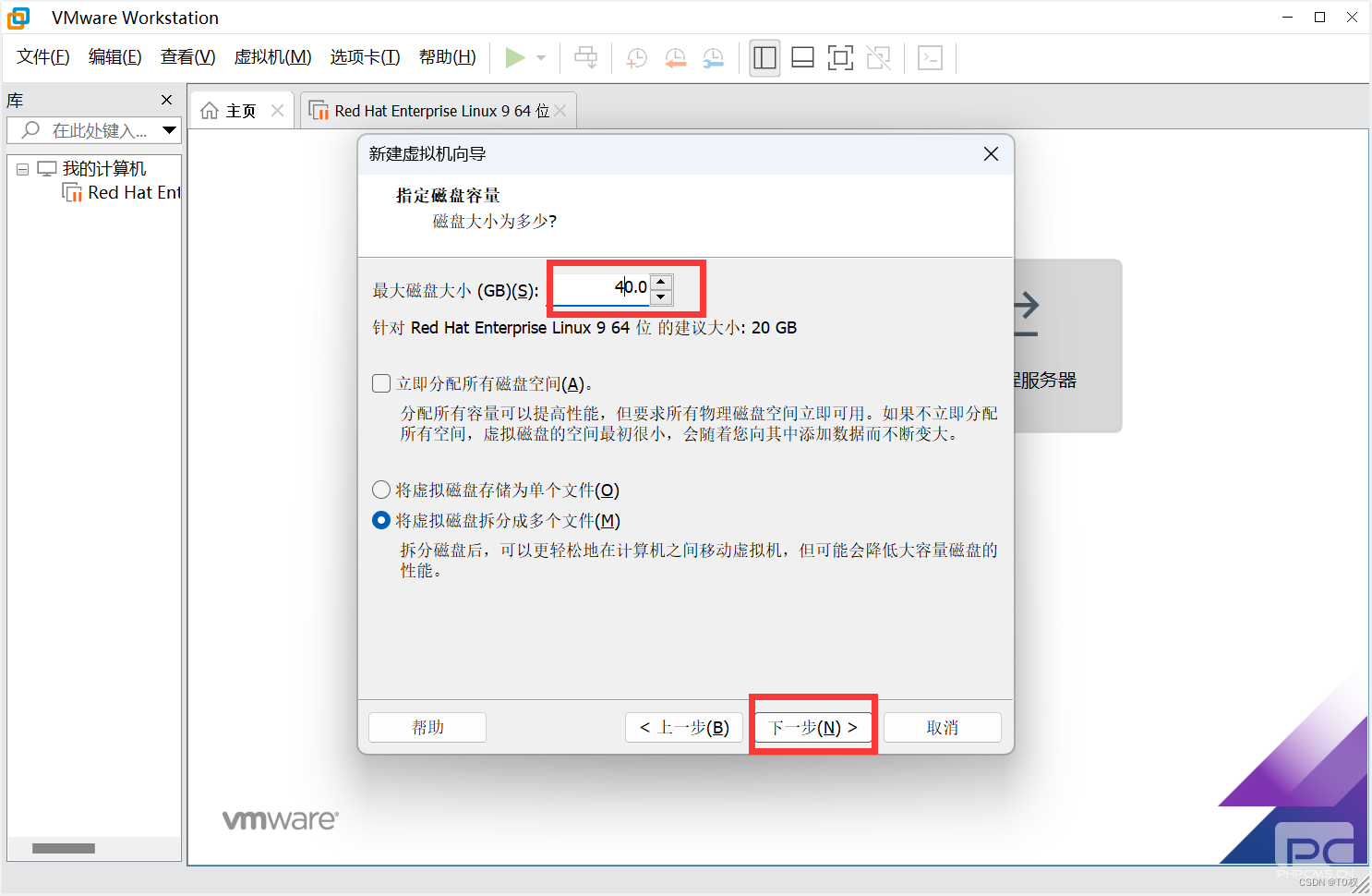Click the 帮助 button in wizard
This screenshot has height=896, width=1372.
click(427, 727)
